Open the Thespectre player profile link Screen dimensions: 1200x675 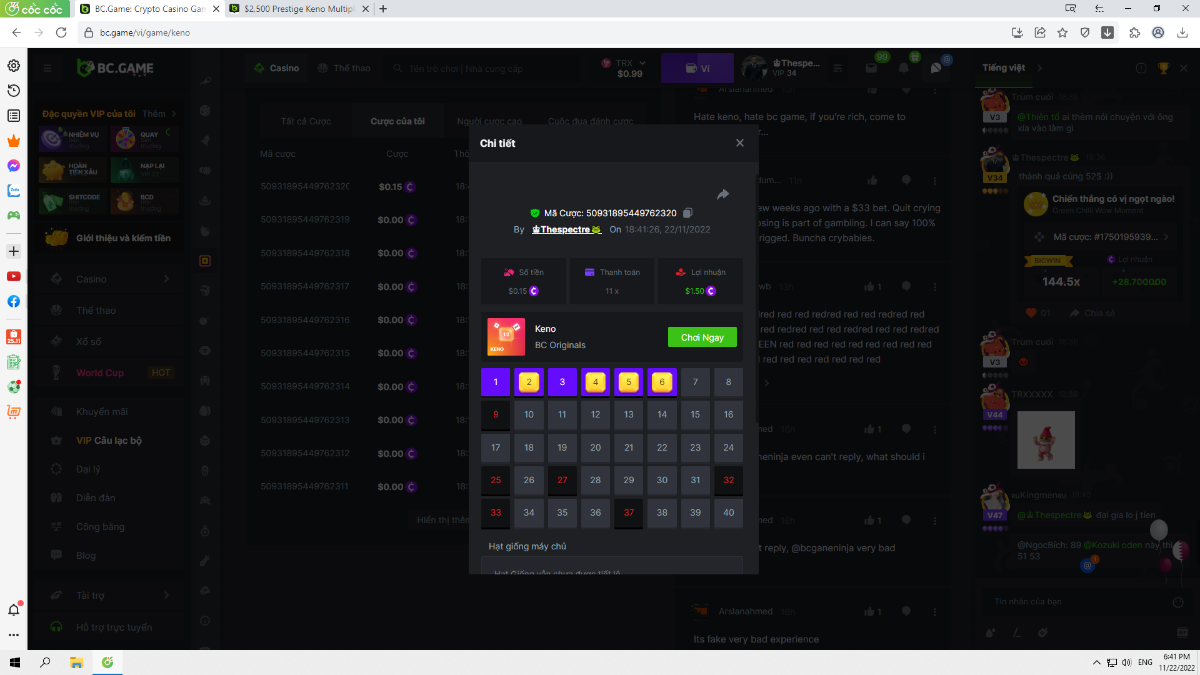pyautogui.click(x=565, y=229)
